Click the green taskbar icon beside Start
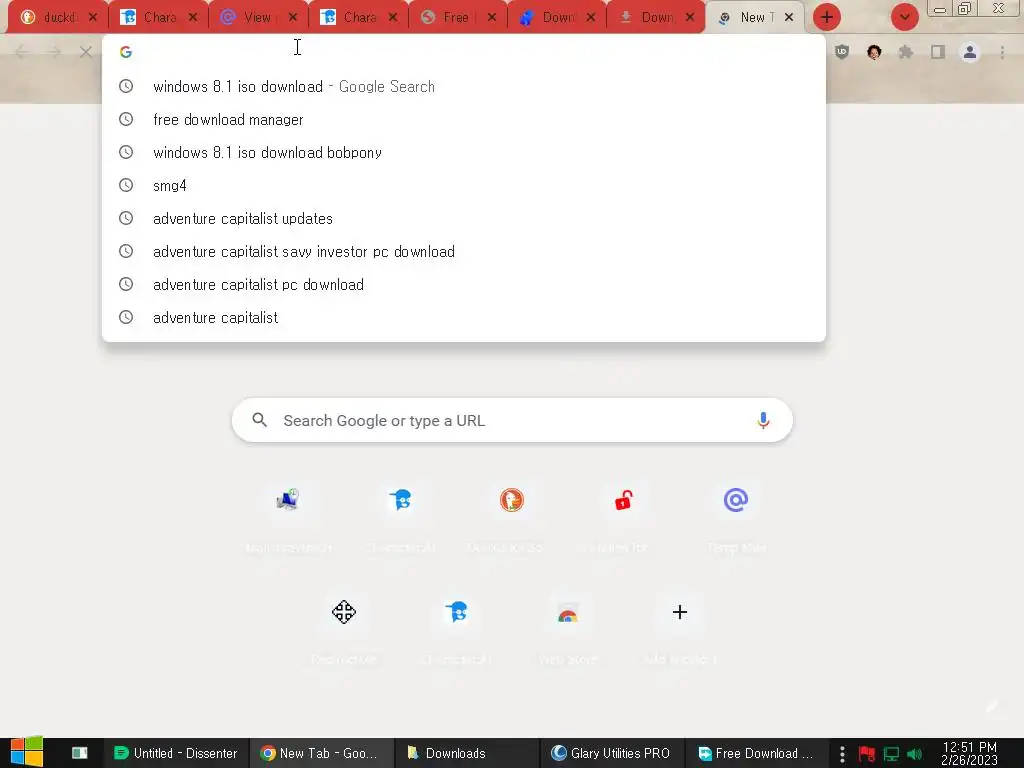 (80, 753)
